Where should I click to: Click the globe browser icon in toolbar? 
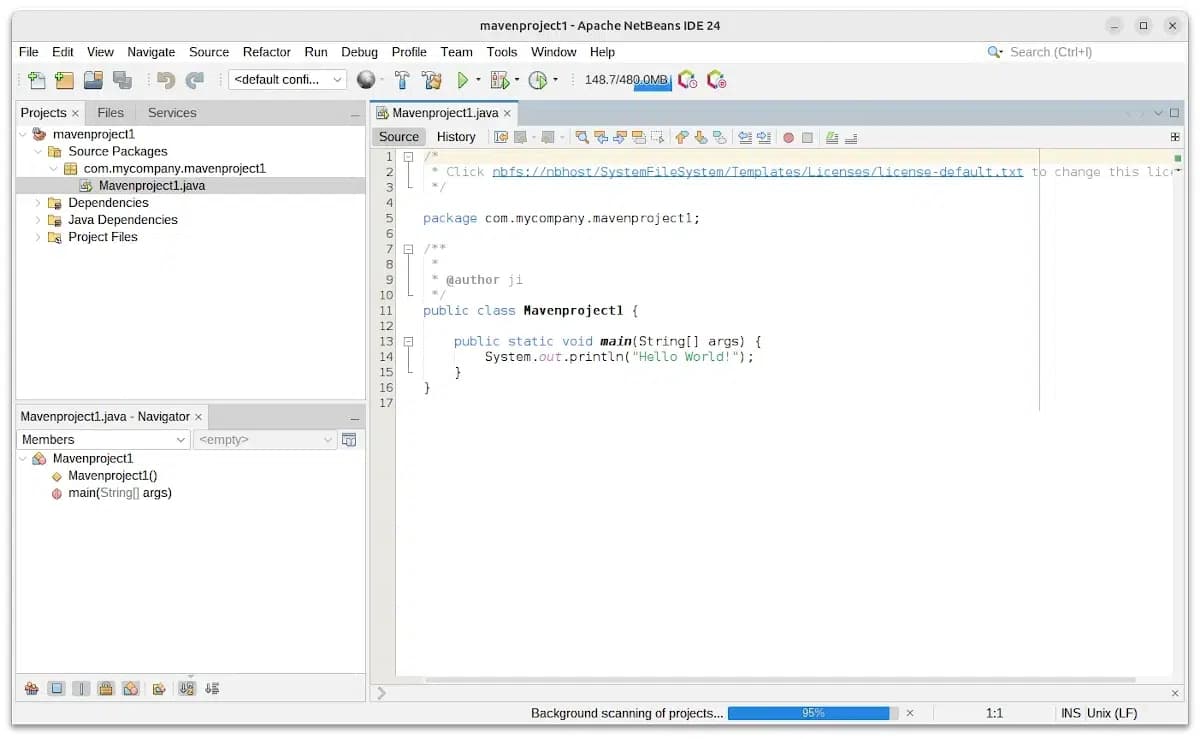366,80
